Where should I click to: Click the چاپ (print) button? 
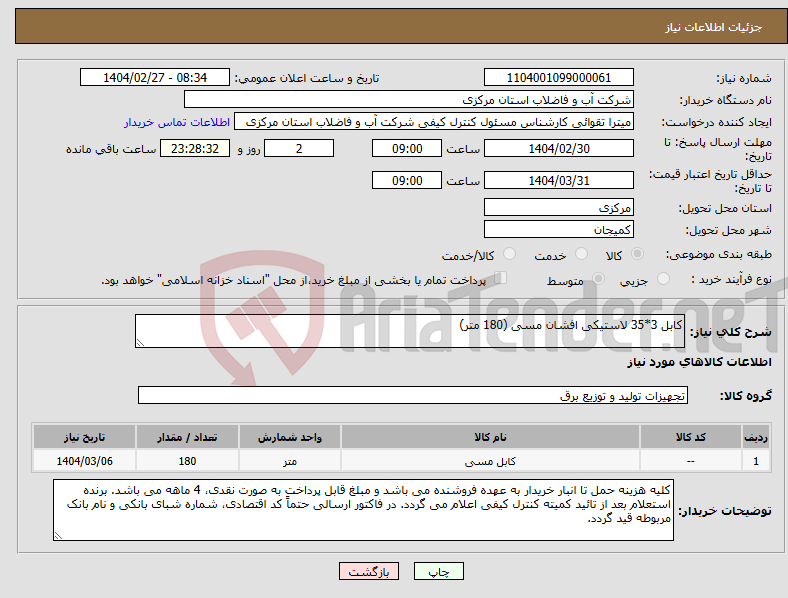coord(438,571)
